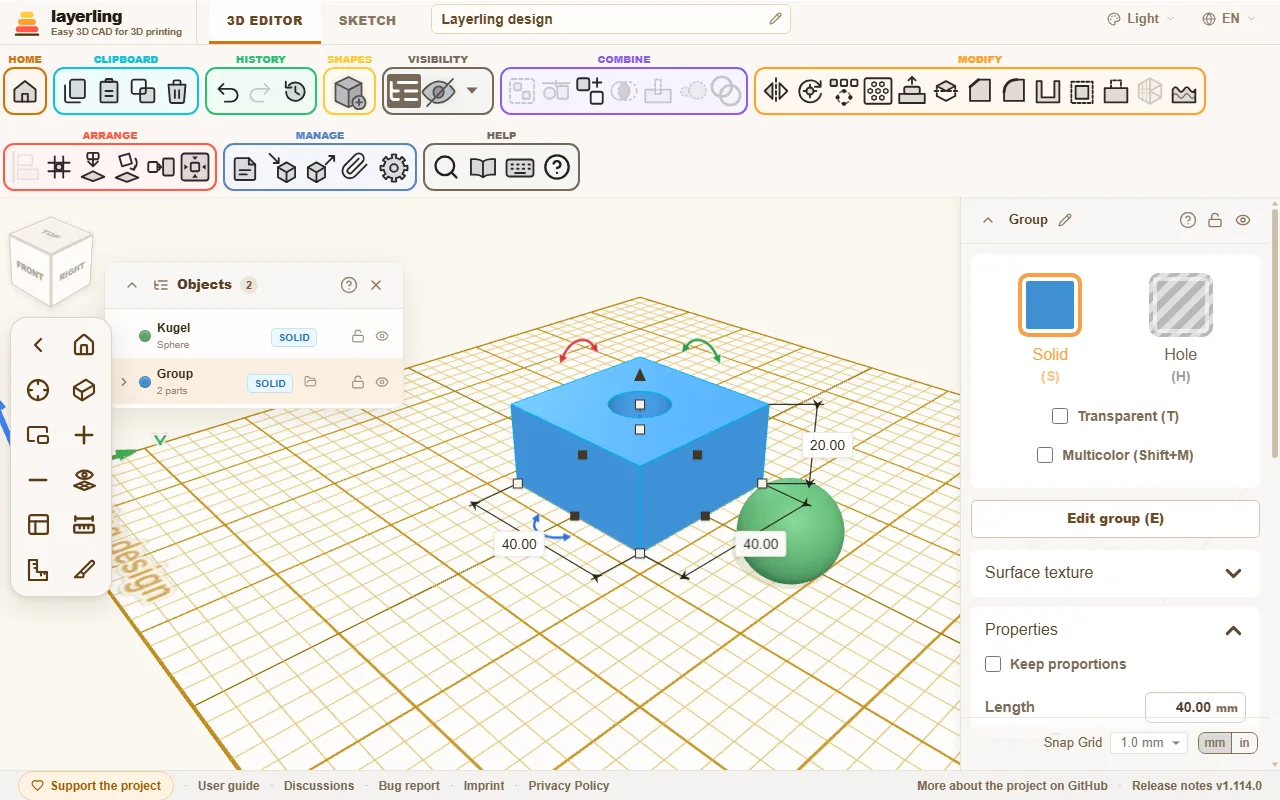Toggle visibility eye of Group row in Objects list

click(x=382, y=382)
